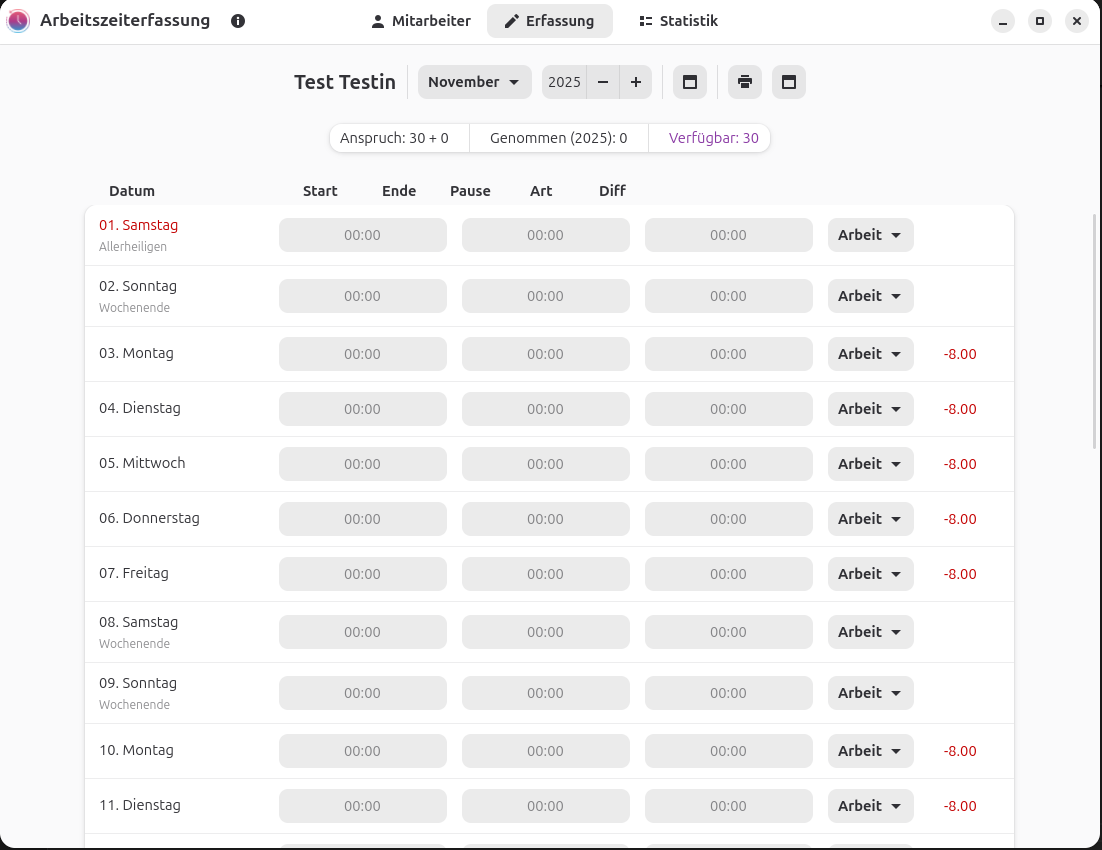Image resolution: width=1102 pixels, height=850 pixels.
Task: Expand the Arbeit dropdown for 03. Montag
Action: [x=870, y=354]
